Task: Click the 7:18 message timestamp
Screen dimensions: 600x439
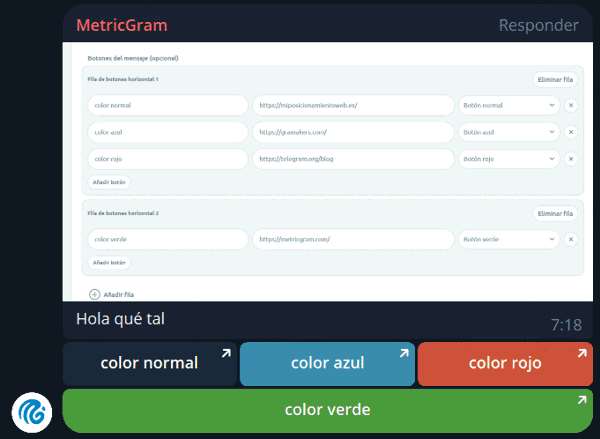Action: (566, 325)
